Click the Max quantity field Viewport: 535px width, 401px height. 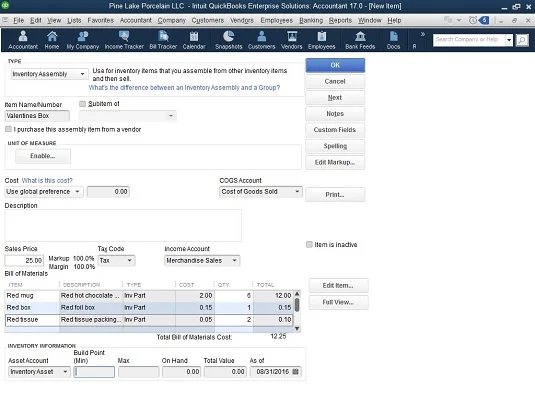tap(139, 372)
